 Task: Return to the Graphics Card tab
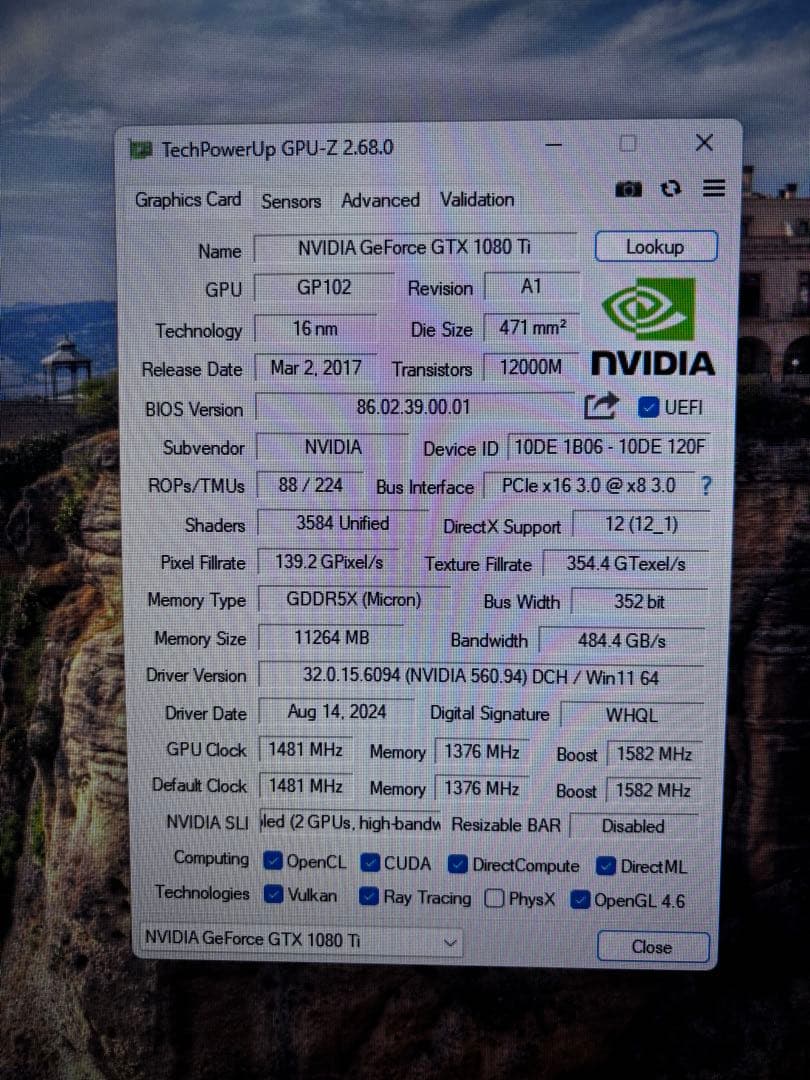click(x=187, y=200)
